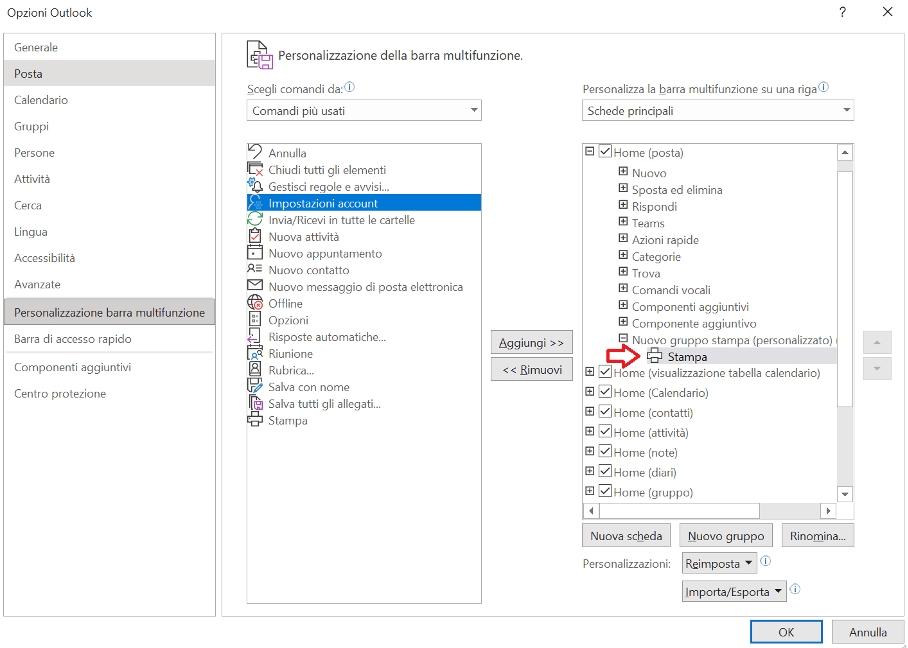Expand the Home (Calendario) tree node
The height and width of the screenshot is (648, 908).
point(590,391)
